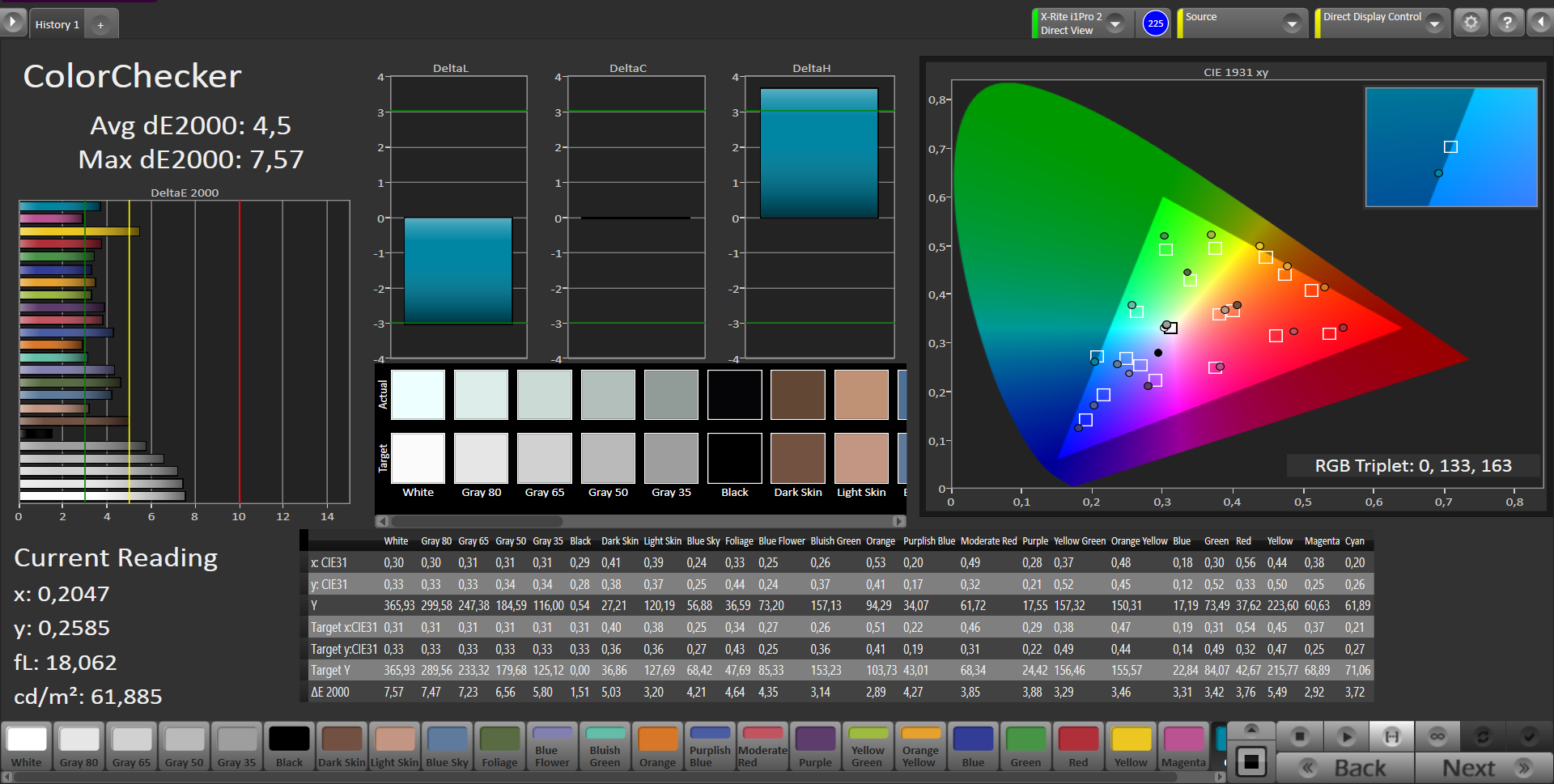The height and width of the screenshot is (784, 1554).
Task: Click the plus icon to add history tab
Action: (x=101, y=25)
